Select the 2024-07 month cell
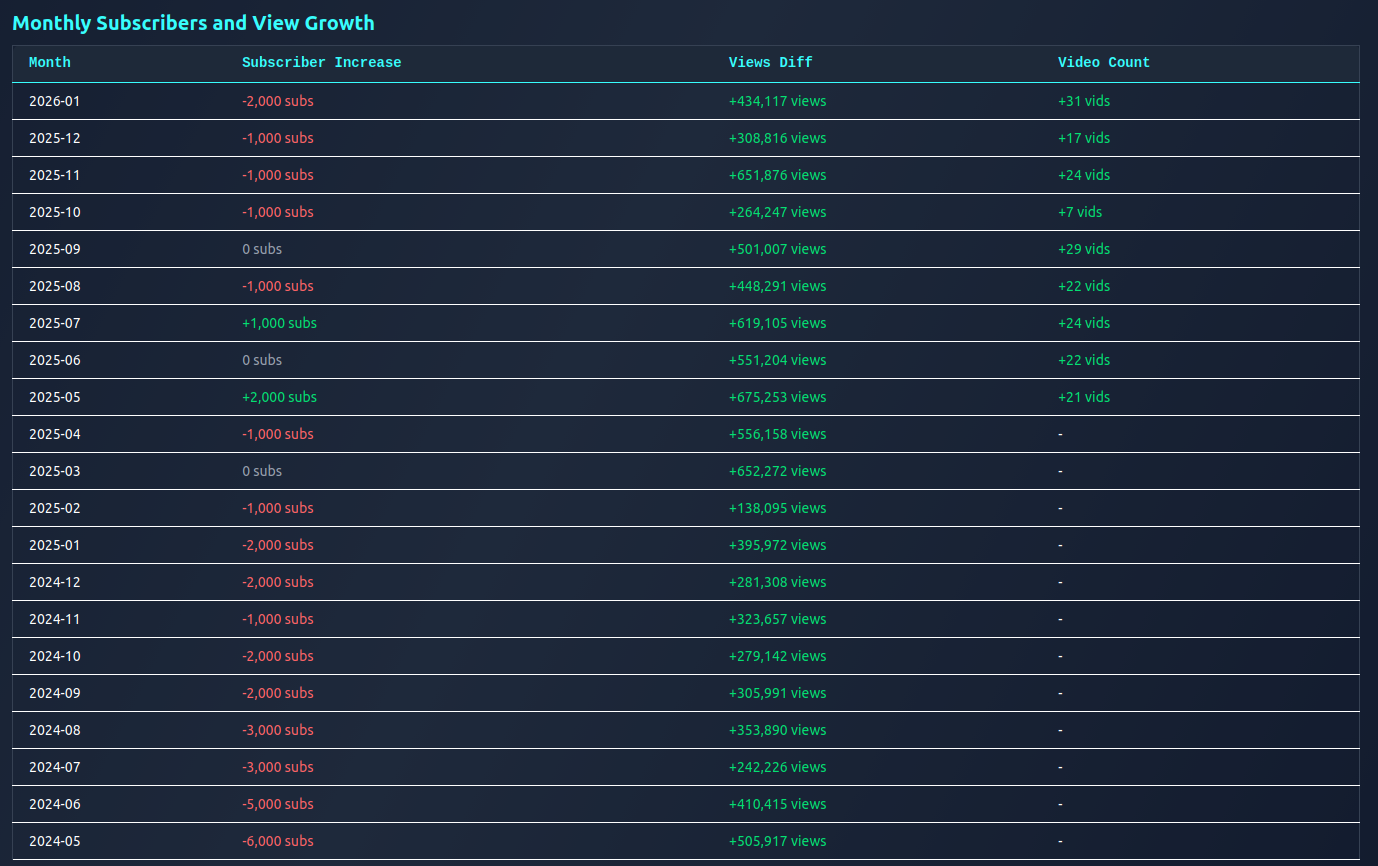The height and width of the screenshot is (866, 1378). (x=54, y=767)
